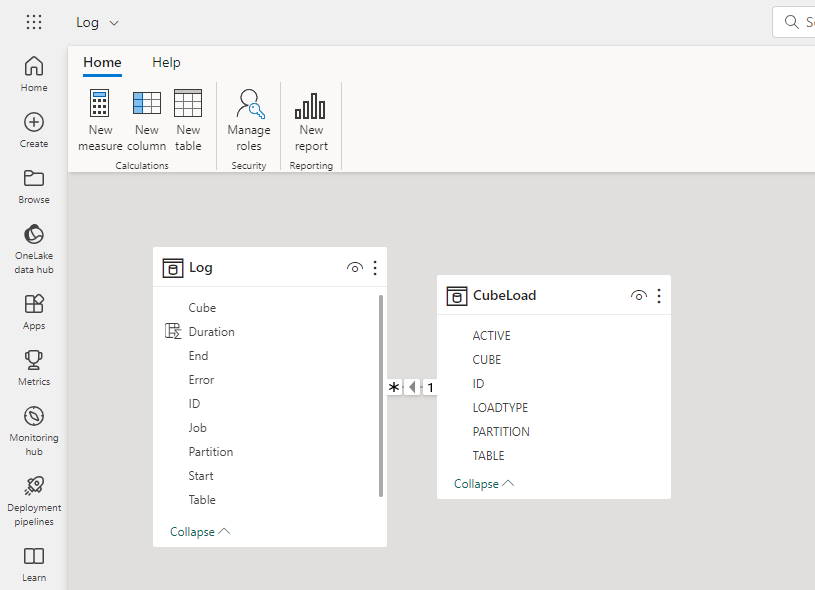Select the one-side marker of relationship
This screenshot has width=815, height=590.
pos(430,387)
